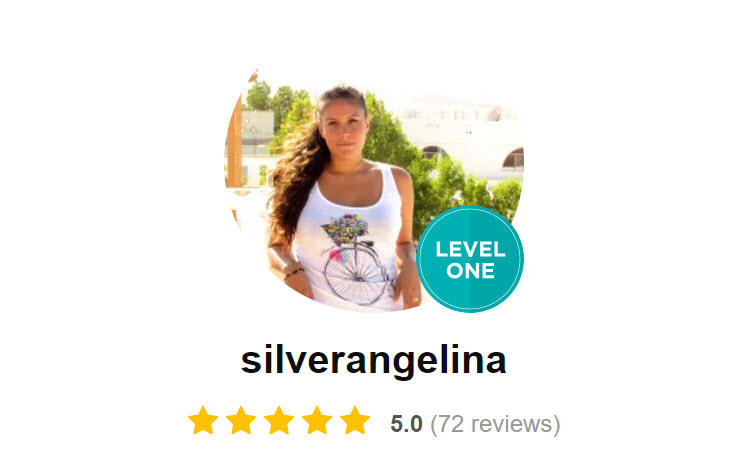739x476 pixels.
Task: Click the teal Level One seller badge
Action: point(470,259)
